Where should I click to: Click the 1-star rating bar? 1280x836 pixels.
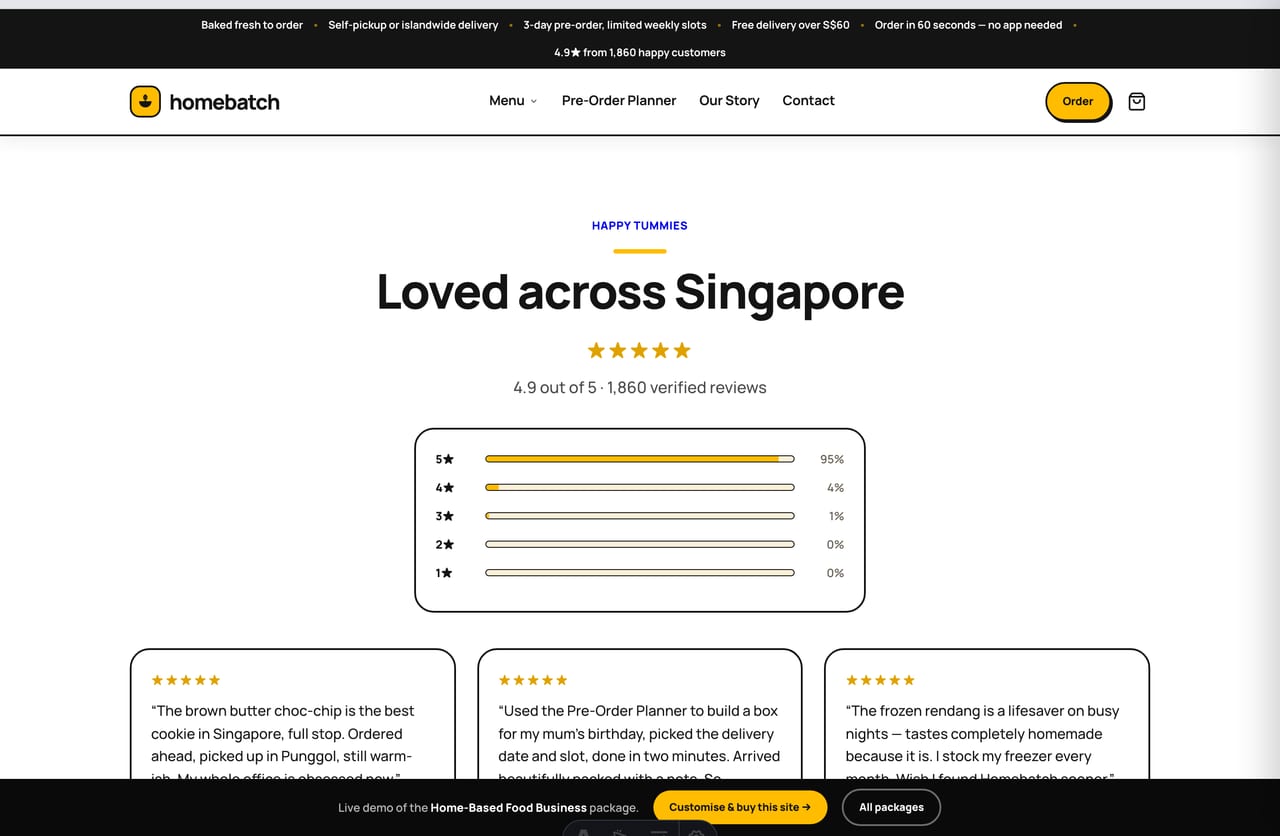pyautogui.click(x=640, y=573)
